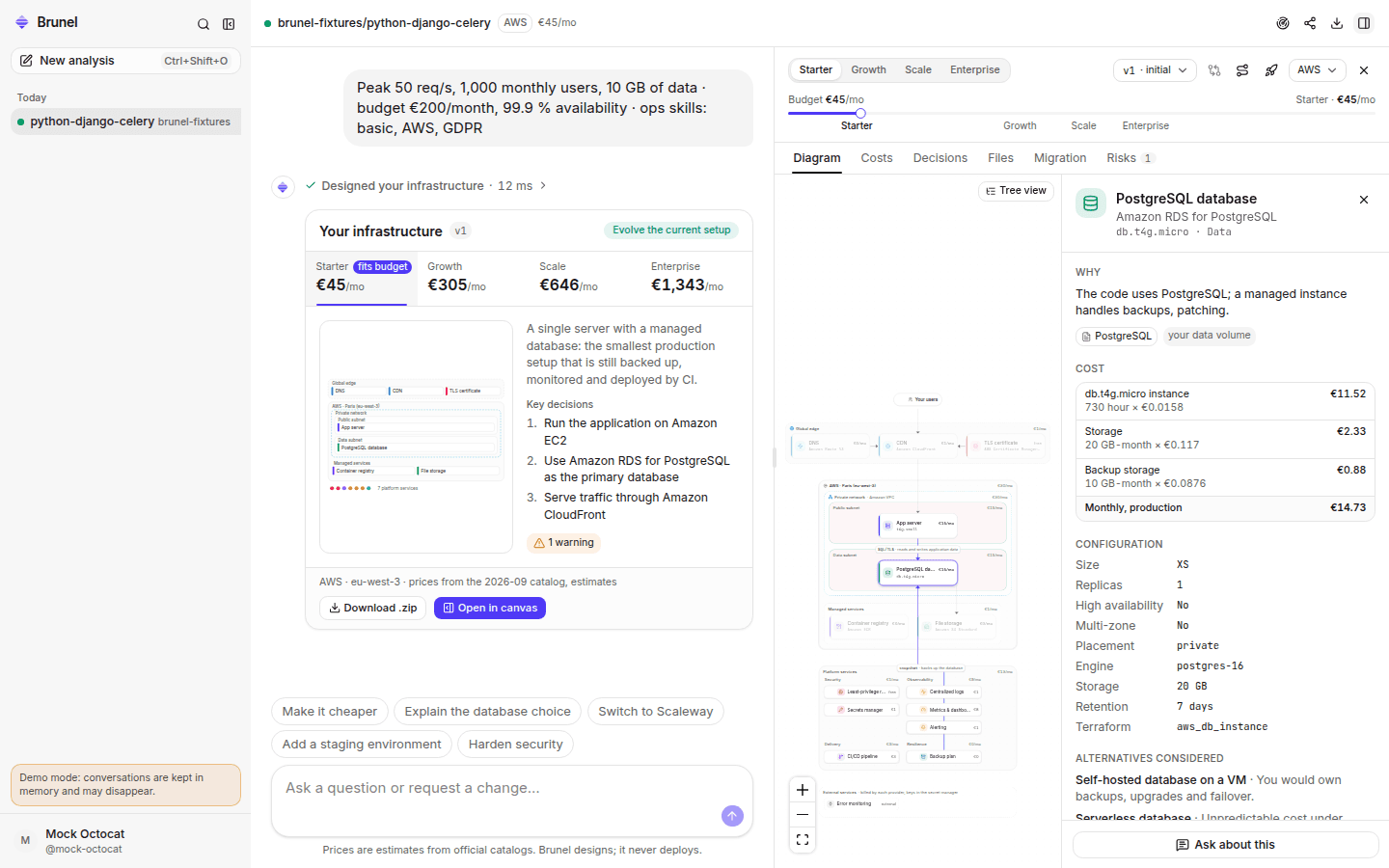The width and height of the screenshot is (1389, 868).
Task: Click the download icon in the top bar
Action: 1337,23
